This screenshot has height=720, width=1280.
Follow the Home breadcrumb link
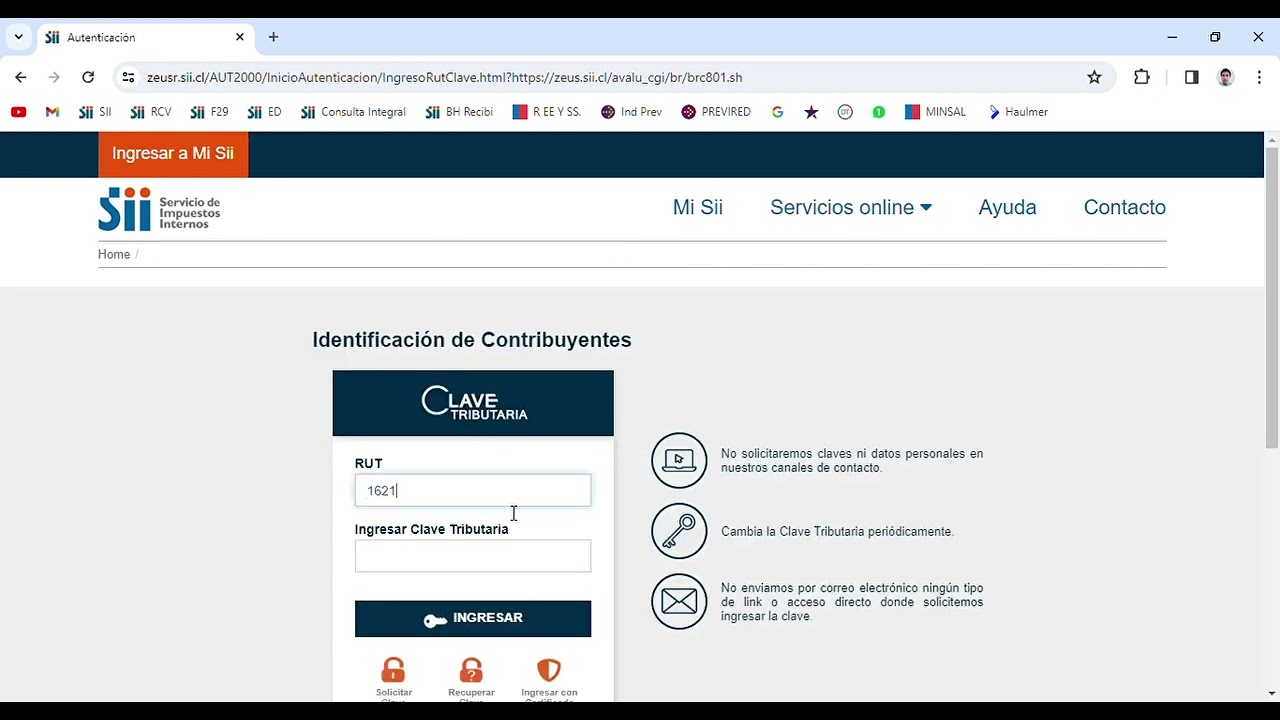[x=114, y=254]
